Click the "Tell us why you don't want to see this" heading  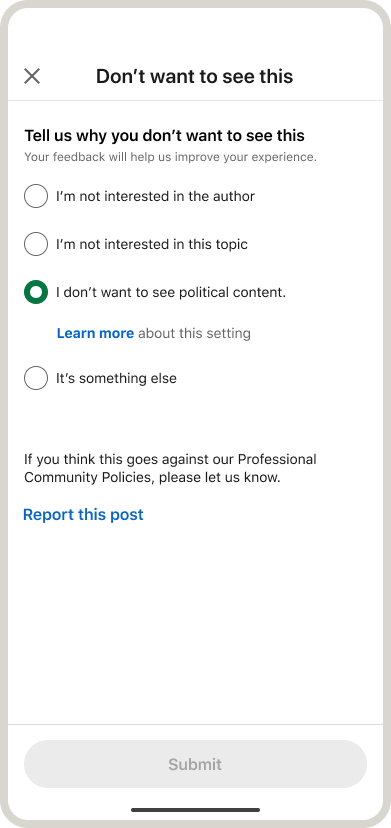164,136
